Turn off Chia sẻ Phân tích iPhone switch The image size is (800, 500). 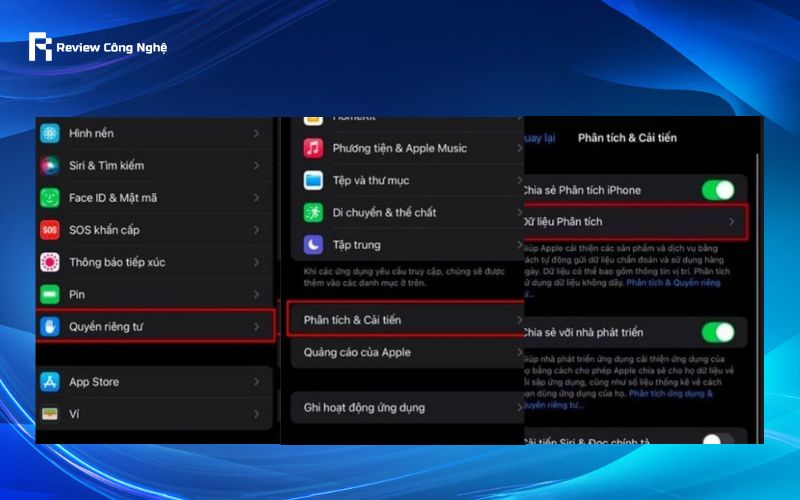click(718, 190)
